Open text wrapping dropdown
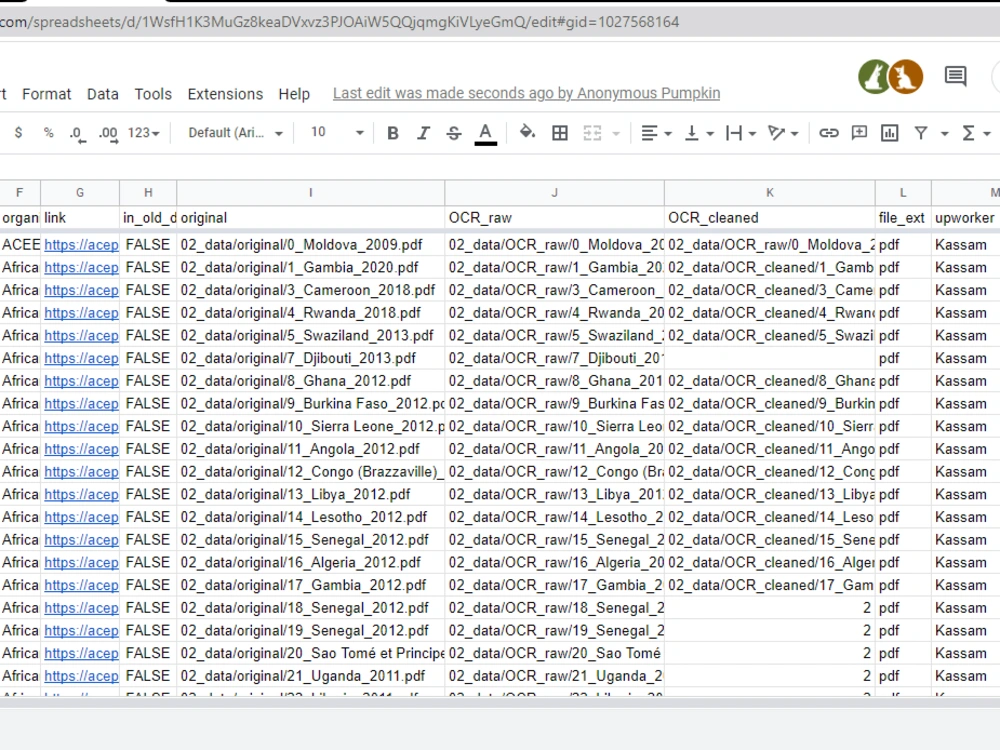The image size is (1000, 750). point(740,133)
